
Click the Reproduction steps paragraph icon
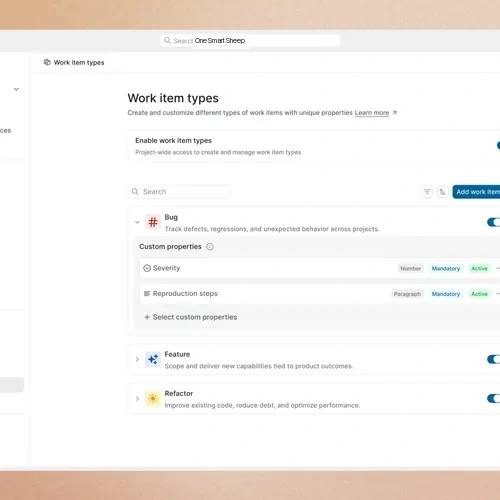[147, 293]
